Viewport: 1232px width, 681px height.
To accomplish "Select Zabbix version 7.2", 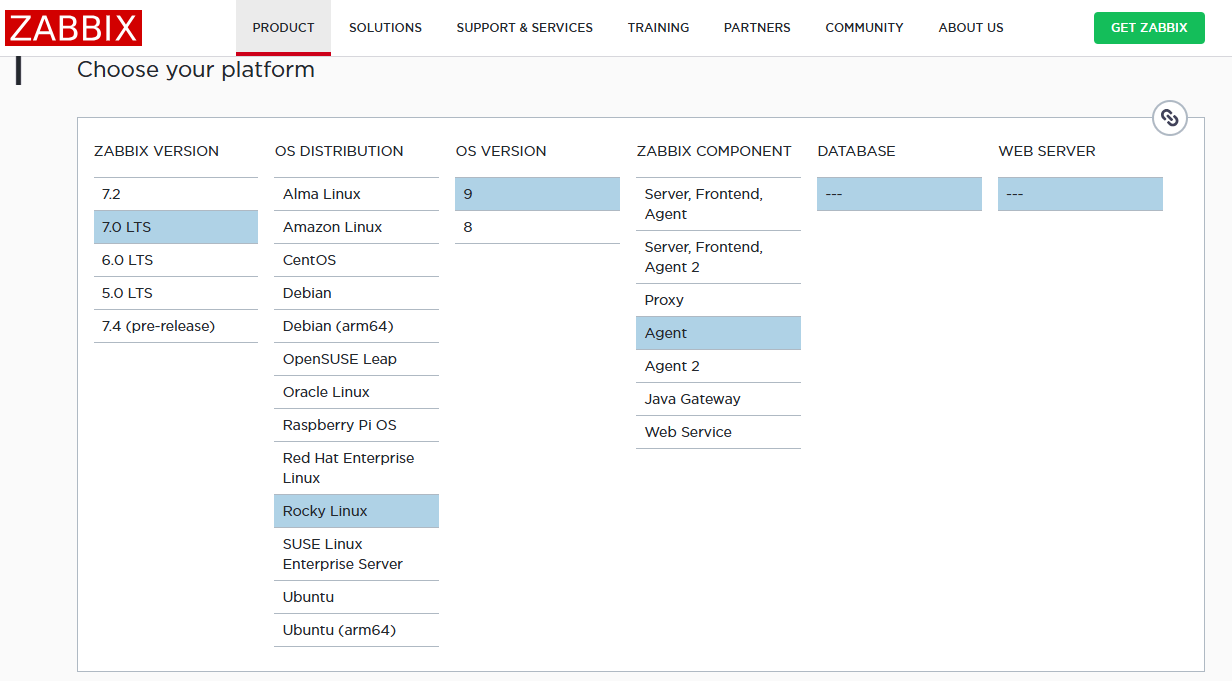I will (176, 194).
